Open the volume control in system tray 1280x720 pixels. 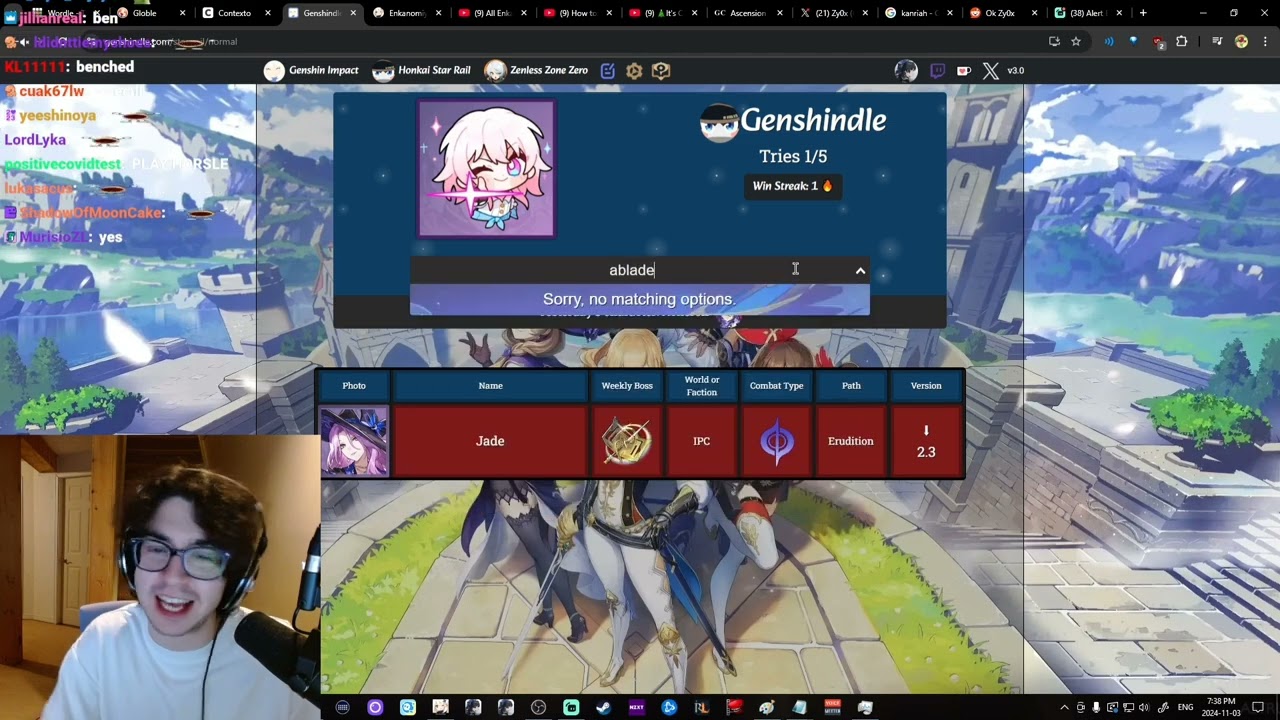coord(1144,708)
